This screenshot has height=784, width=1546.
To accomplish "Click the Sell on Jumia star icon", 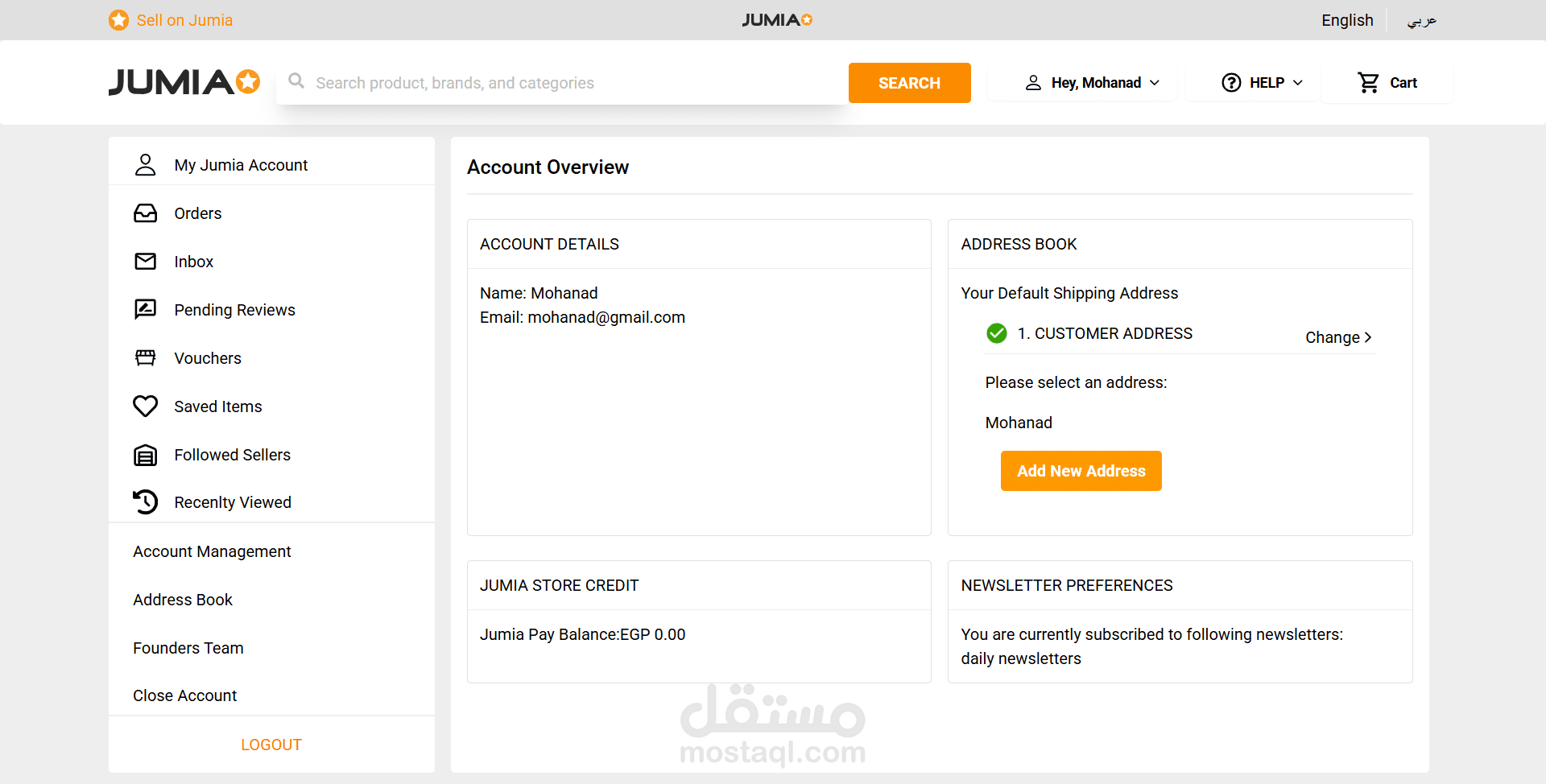I will [118, 20].
